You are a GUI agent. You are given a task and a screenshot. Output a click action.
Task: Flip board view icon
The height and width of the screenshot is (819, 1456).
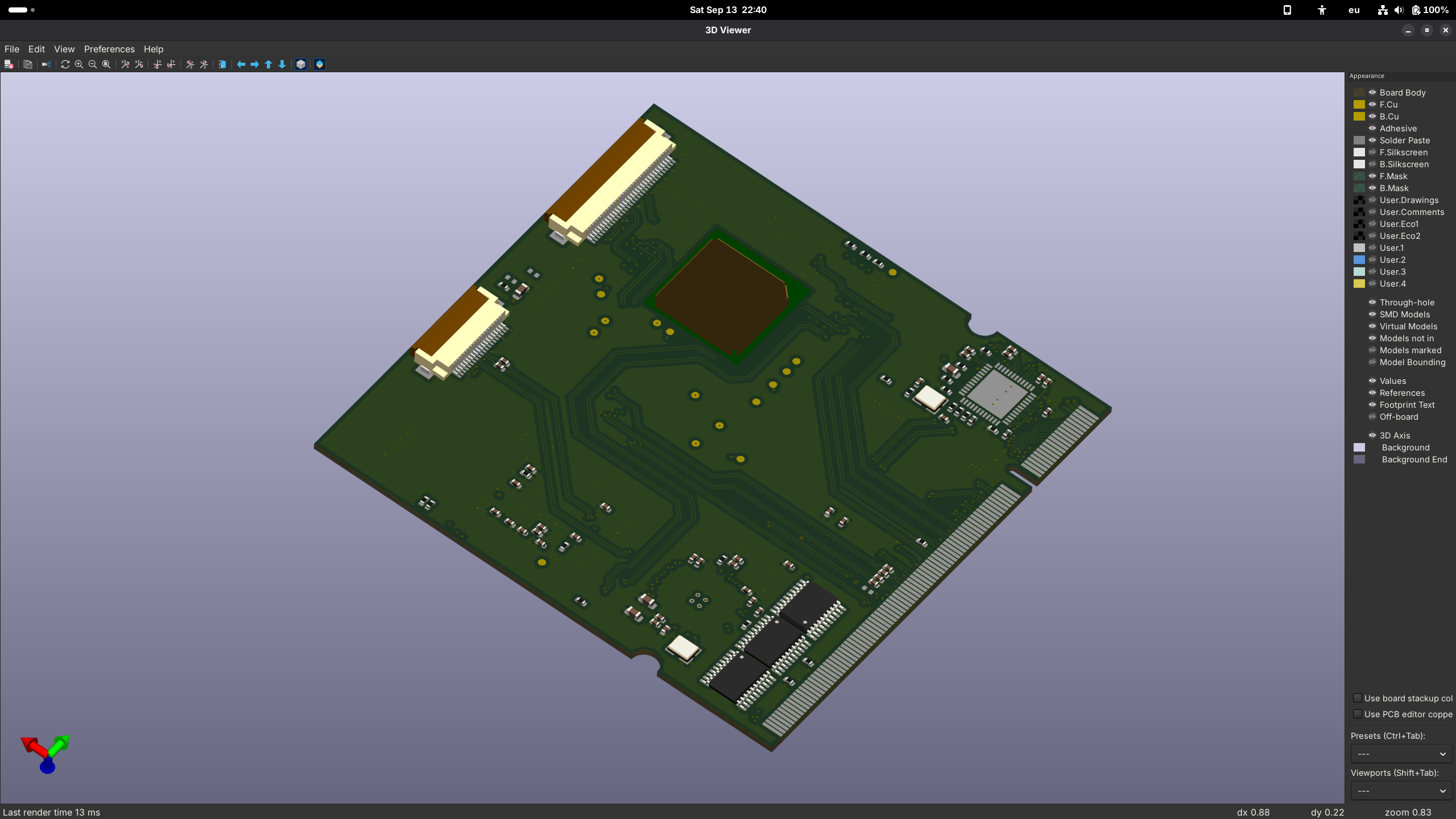tap(222, 64)
